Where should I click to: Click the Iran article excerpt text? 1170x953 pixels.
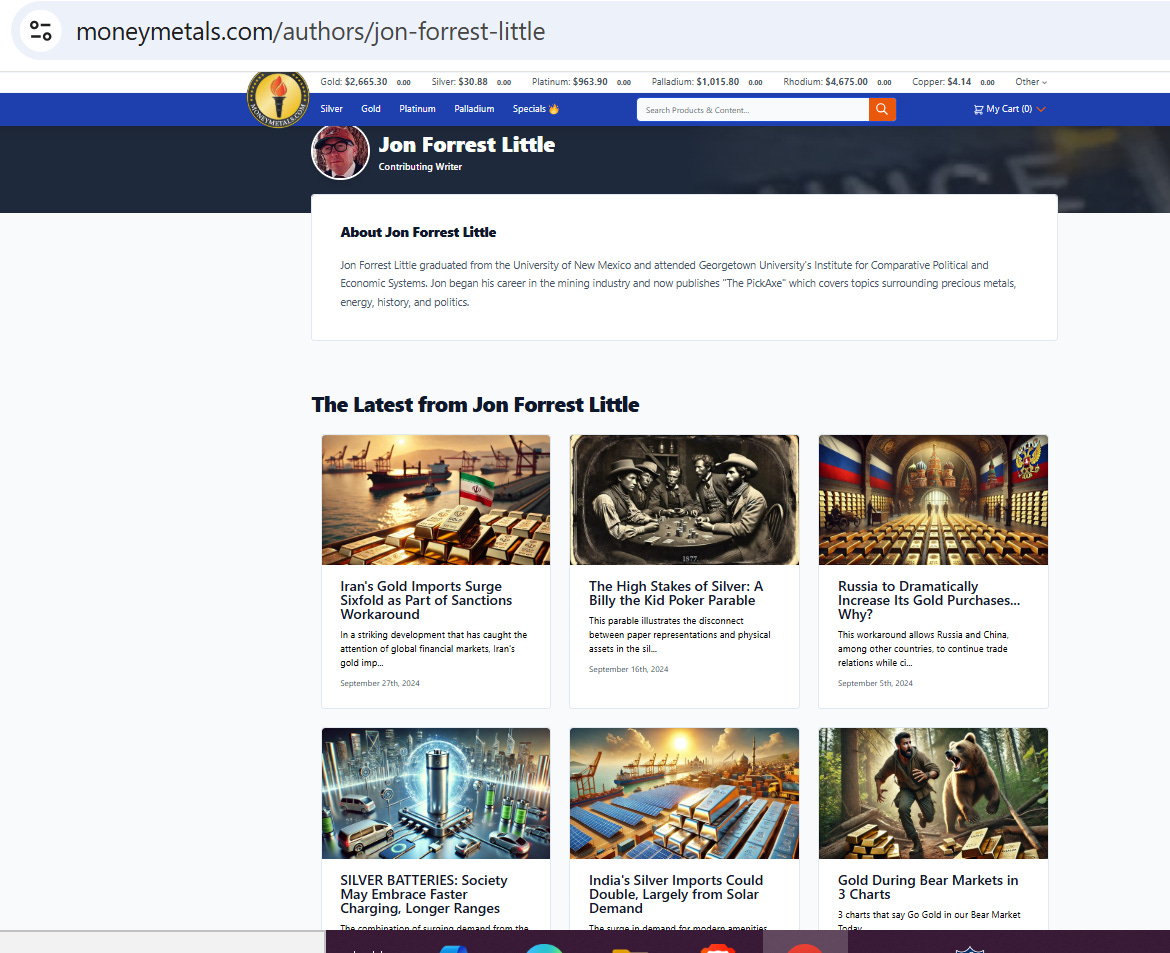(434, 649)
